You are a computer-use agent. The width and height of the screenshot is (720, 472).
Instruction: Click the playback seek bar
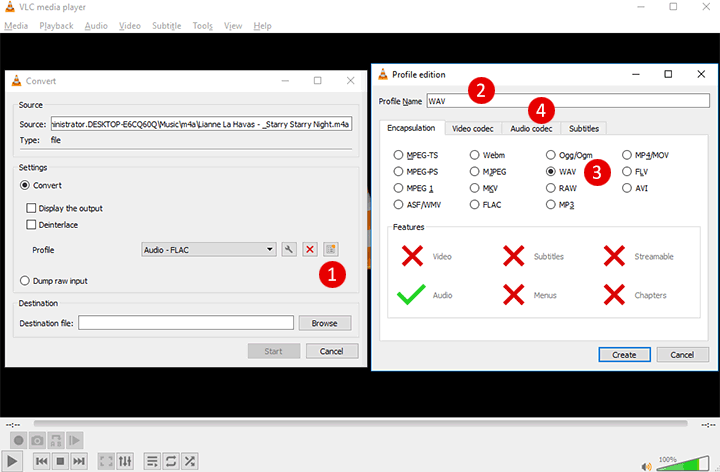(x=360, y=424)
